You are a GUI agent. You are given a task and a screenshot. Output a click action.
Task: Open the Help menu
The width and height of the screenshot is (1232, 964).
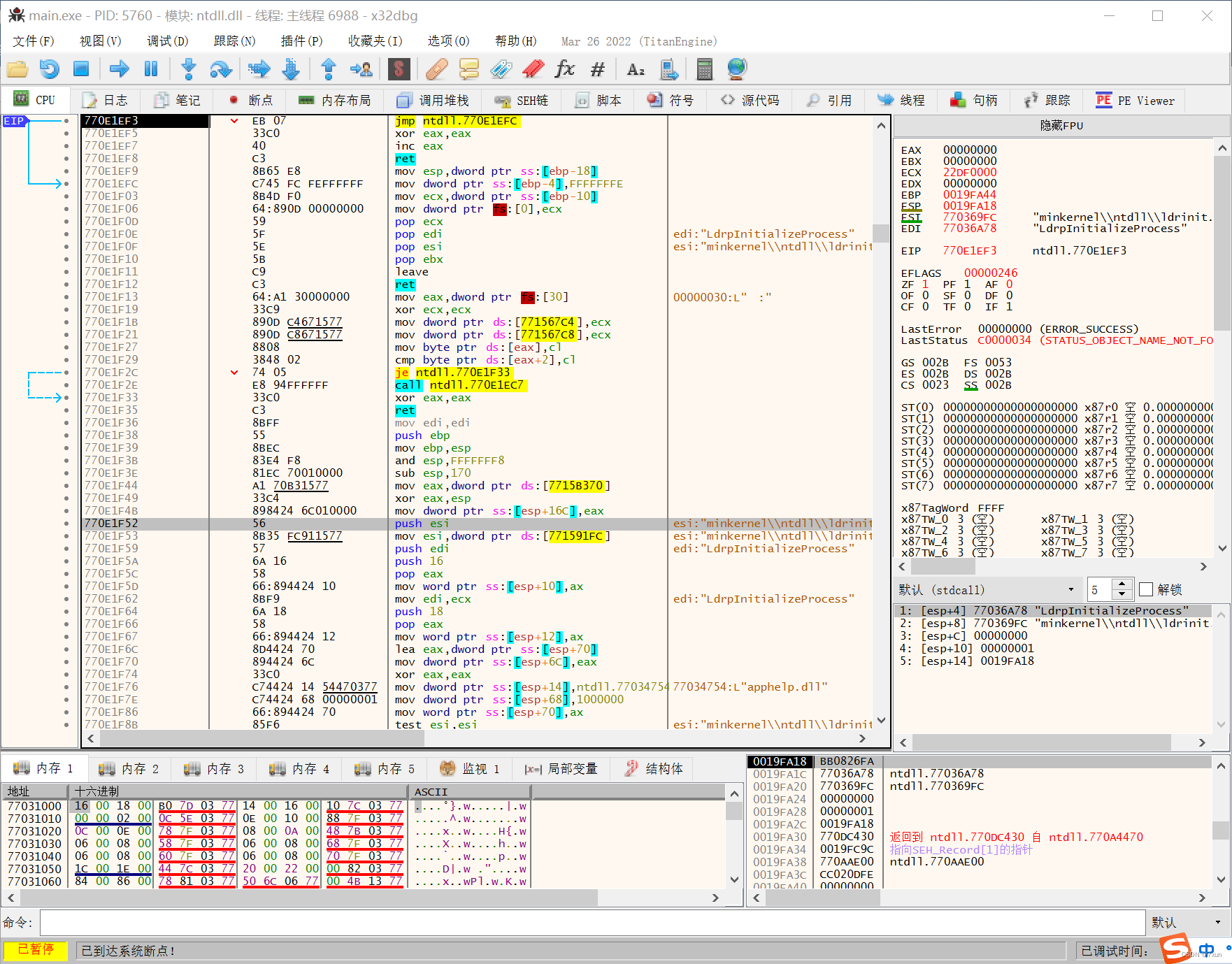[x=515, y=41]
